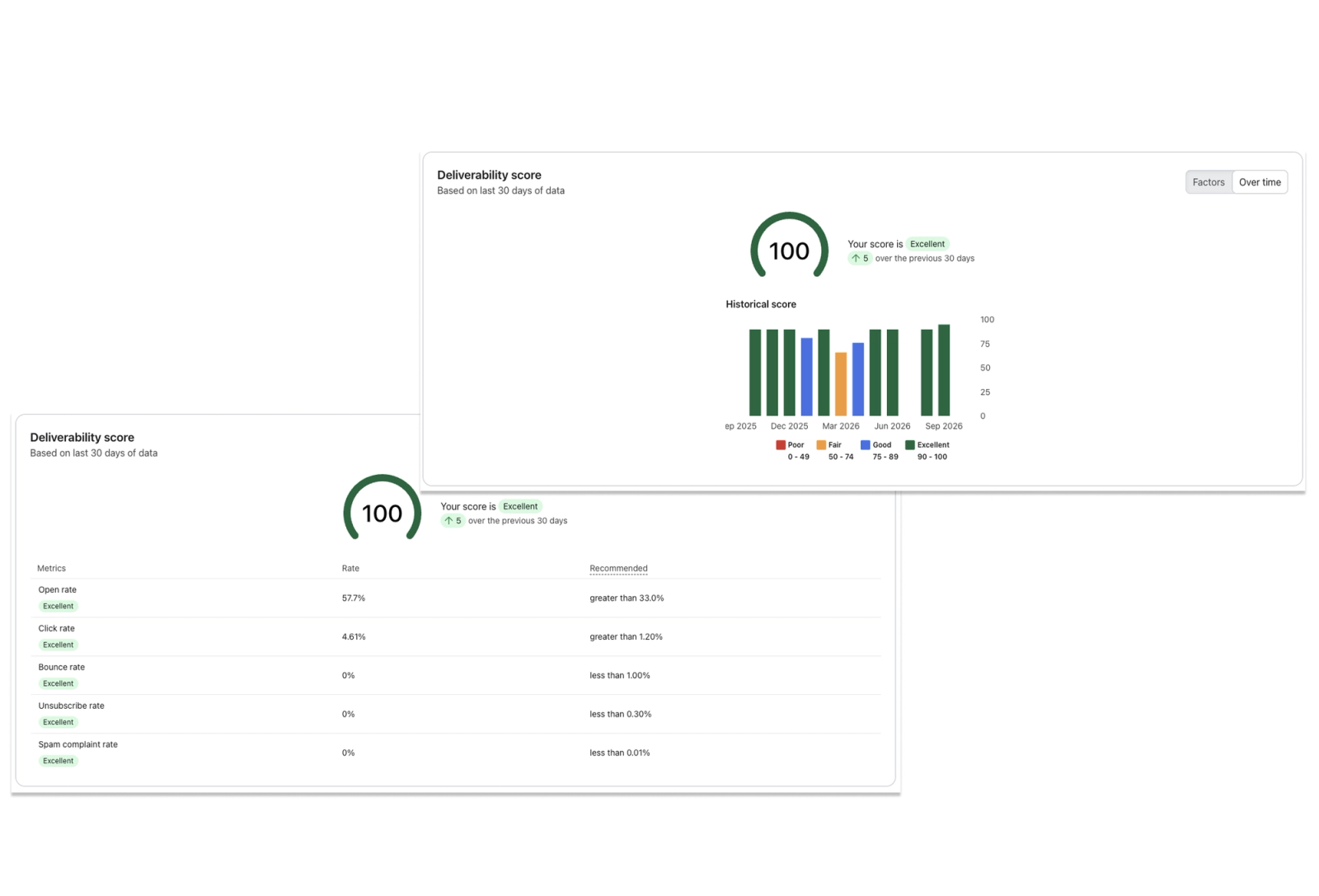The height and width of the screenshot is (896, 1319).
Task: Click the last green bar near Sep 2026
Action: coord(944,370)
